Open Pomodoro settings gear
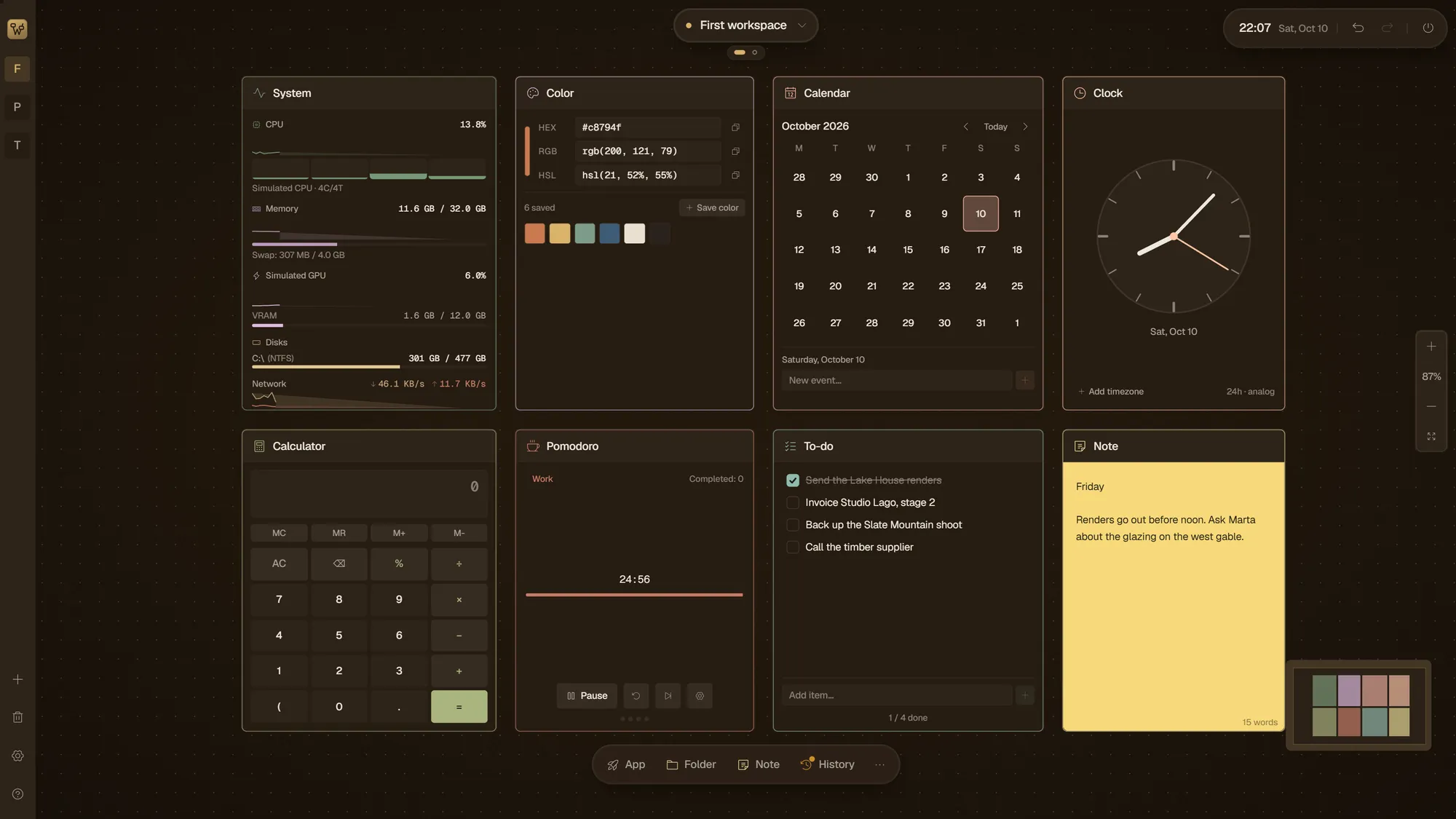Screen dimensions: 1456x819 [700, 696]
